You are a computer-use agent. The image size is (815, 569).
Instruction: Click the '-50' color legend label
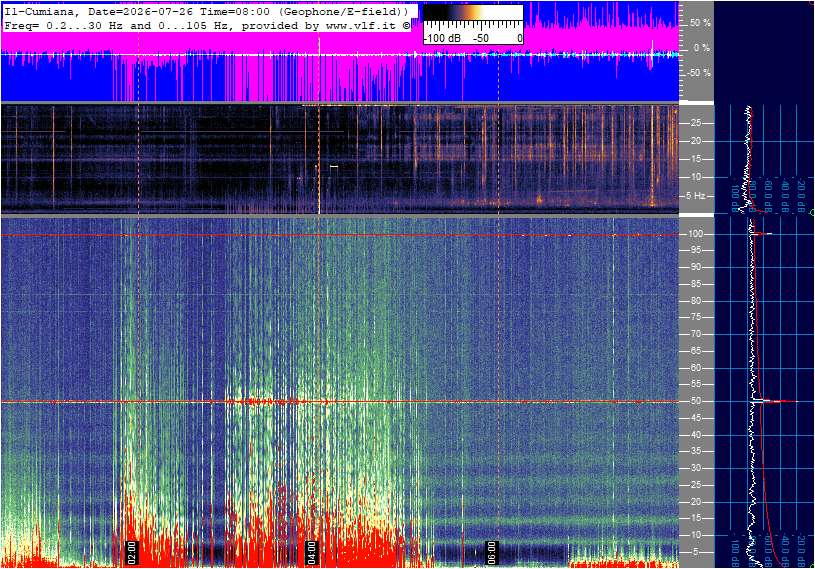[x=481, y=38]
